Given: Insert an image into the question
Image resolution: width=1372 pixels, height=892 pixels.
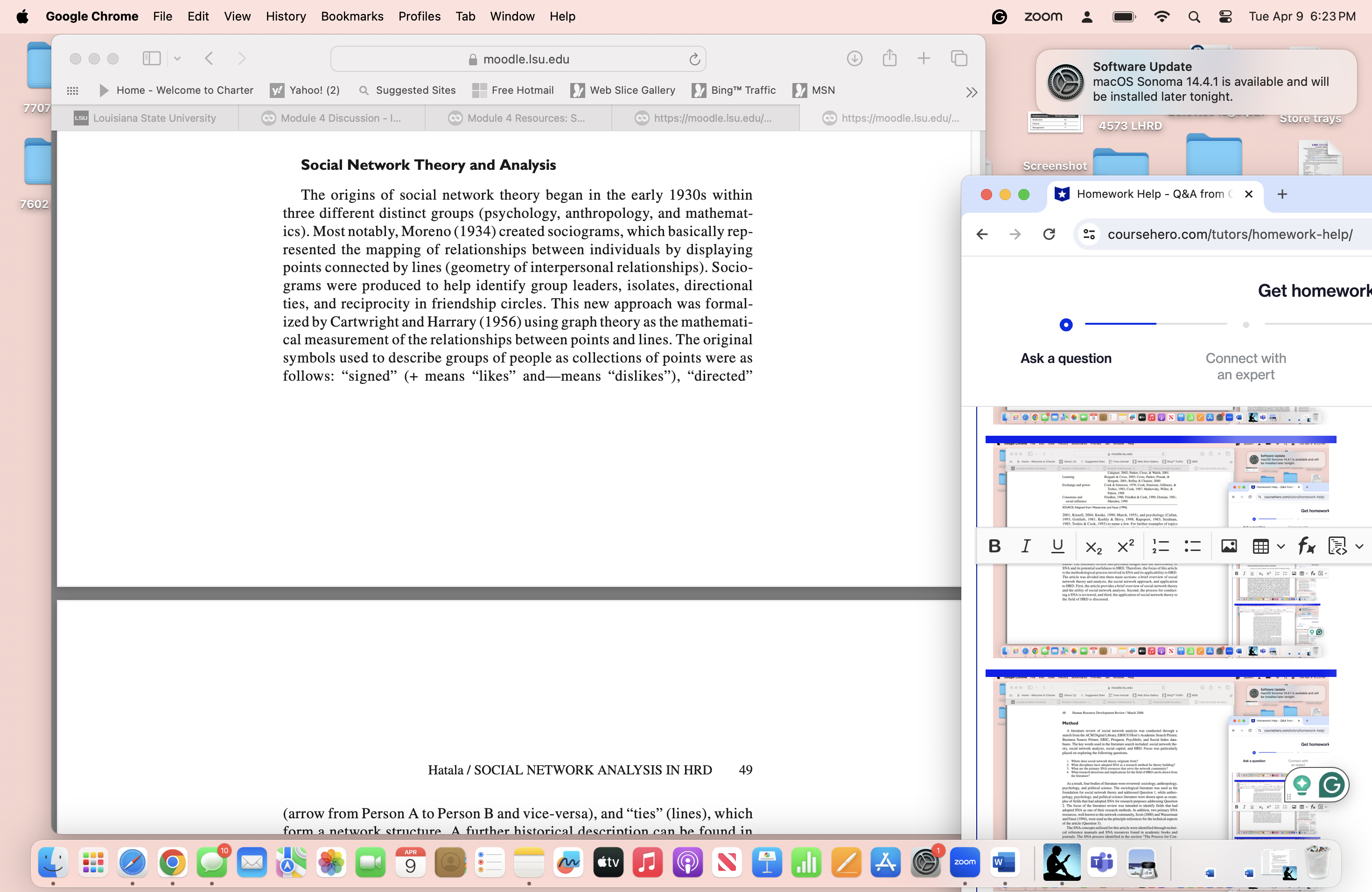Looking at the screenshot, I should 1228,546.
